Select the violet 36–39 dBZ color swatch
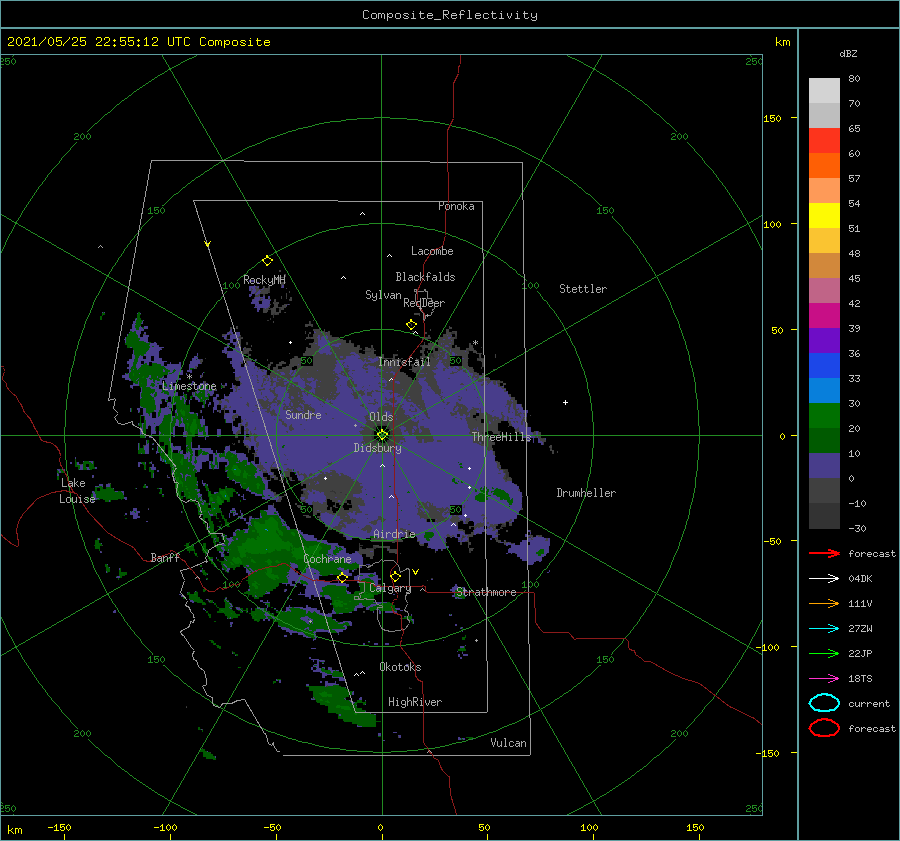The width and height of the screenshot is (900, 841). 824,341
